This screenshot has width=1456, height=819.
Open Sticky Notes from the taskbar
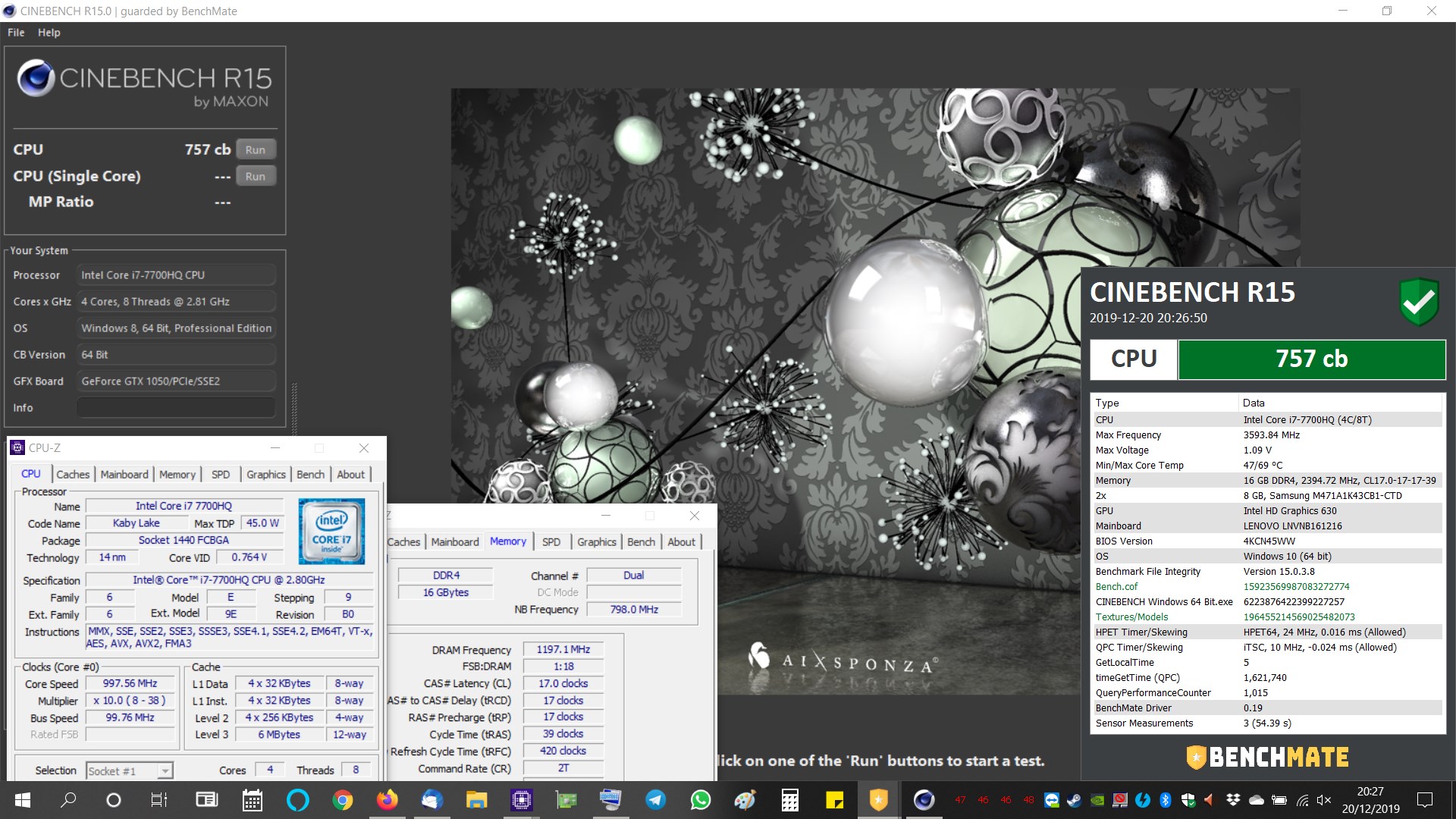[x=834, y=800]
